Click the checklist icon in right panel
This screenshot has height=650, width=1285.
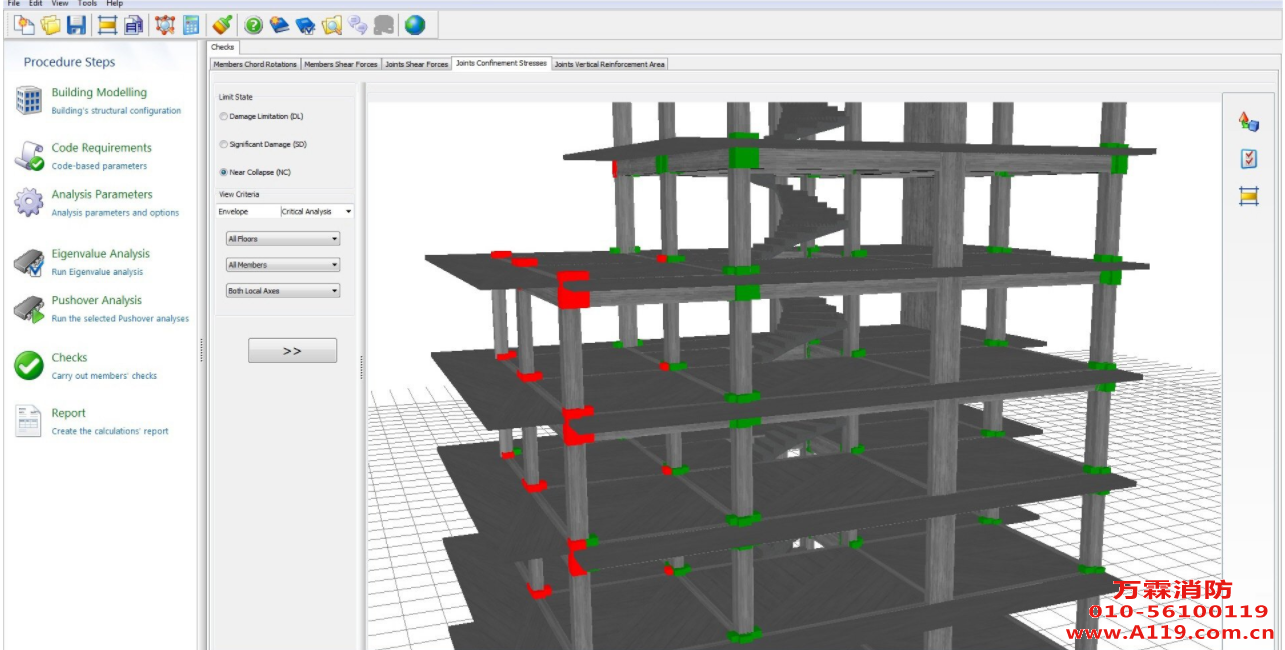(1248, 159)
